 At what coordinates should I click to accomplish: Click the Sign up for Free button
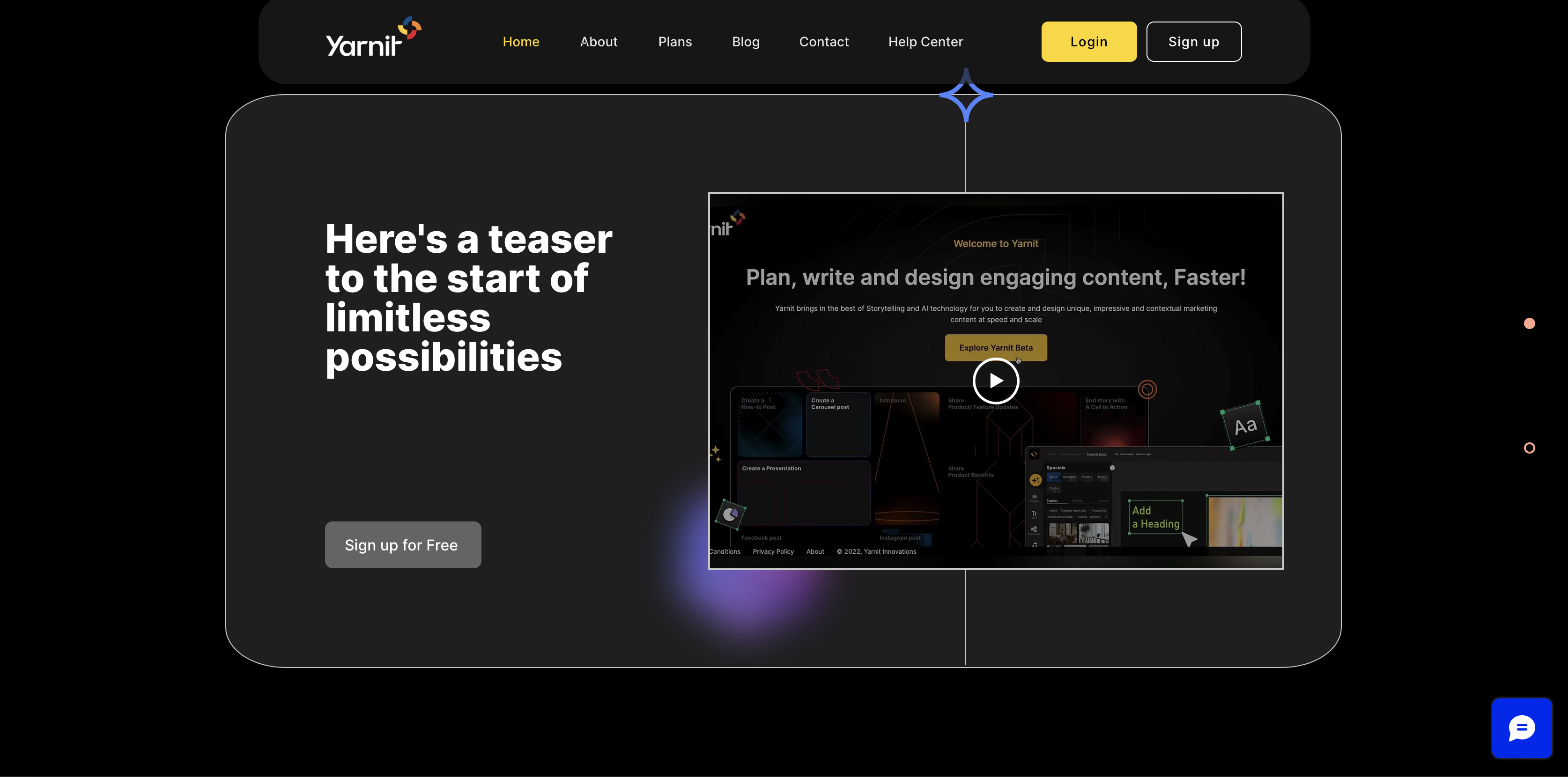(401, 544)
